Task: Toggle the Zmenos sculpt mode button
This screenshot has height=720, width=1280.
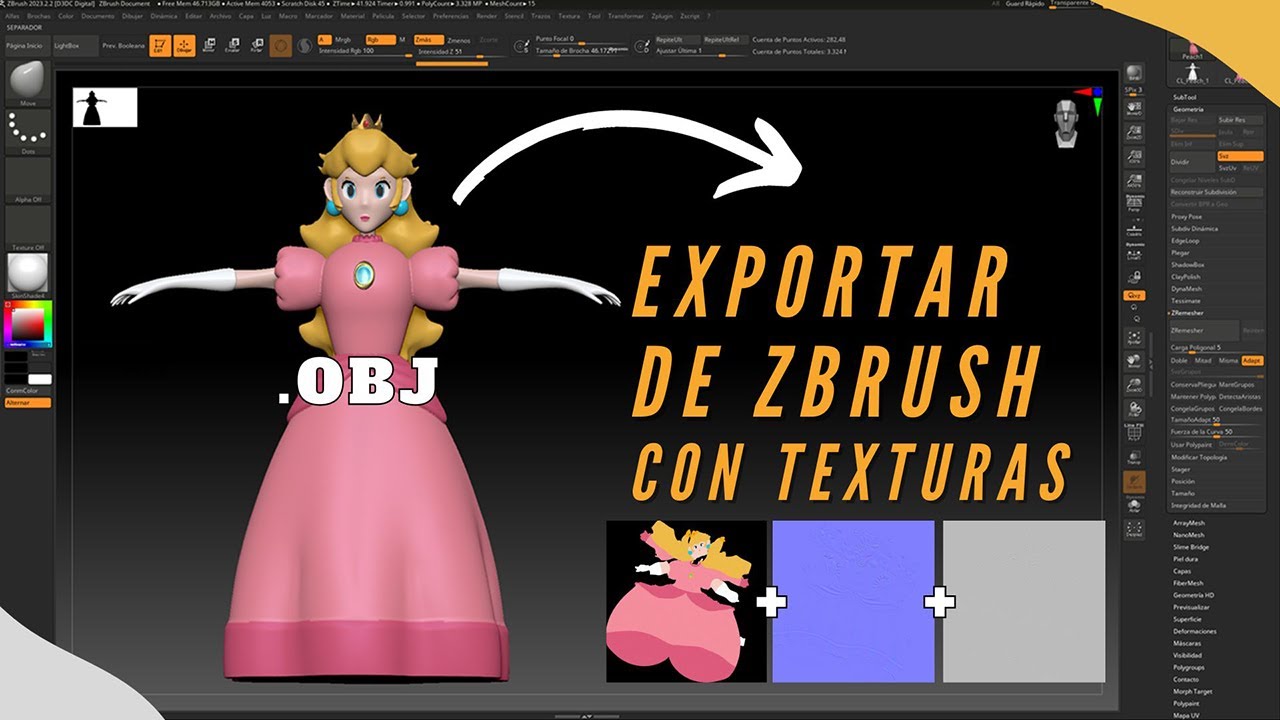Action: (459, 40)
